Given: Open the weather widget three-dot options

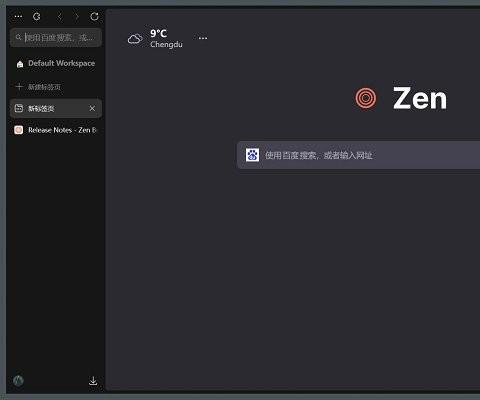Looking at the screenshot, I should pyautogui.click(x=203, y=38).
